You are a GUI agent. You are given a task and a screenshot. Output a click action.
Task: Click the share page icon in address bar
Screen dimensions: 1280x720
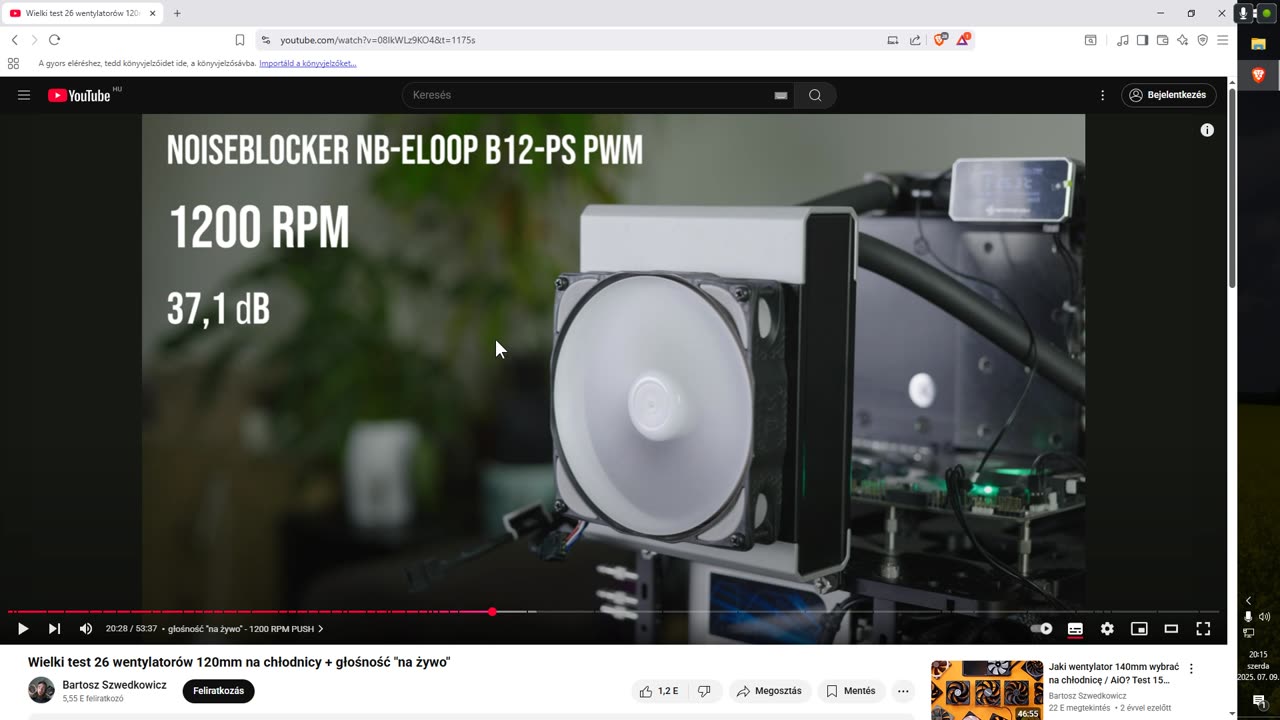coord(915,40)
